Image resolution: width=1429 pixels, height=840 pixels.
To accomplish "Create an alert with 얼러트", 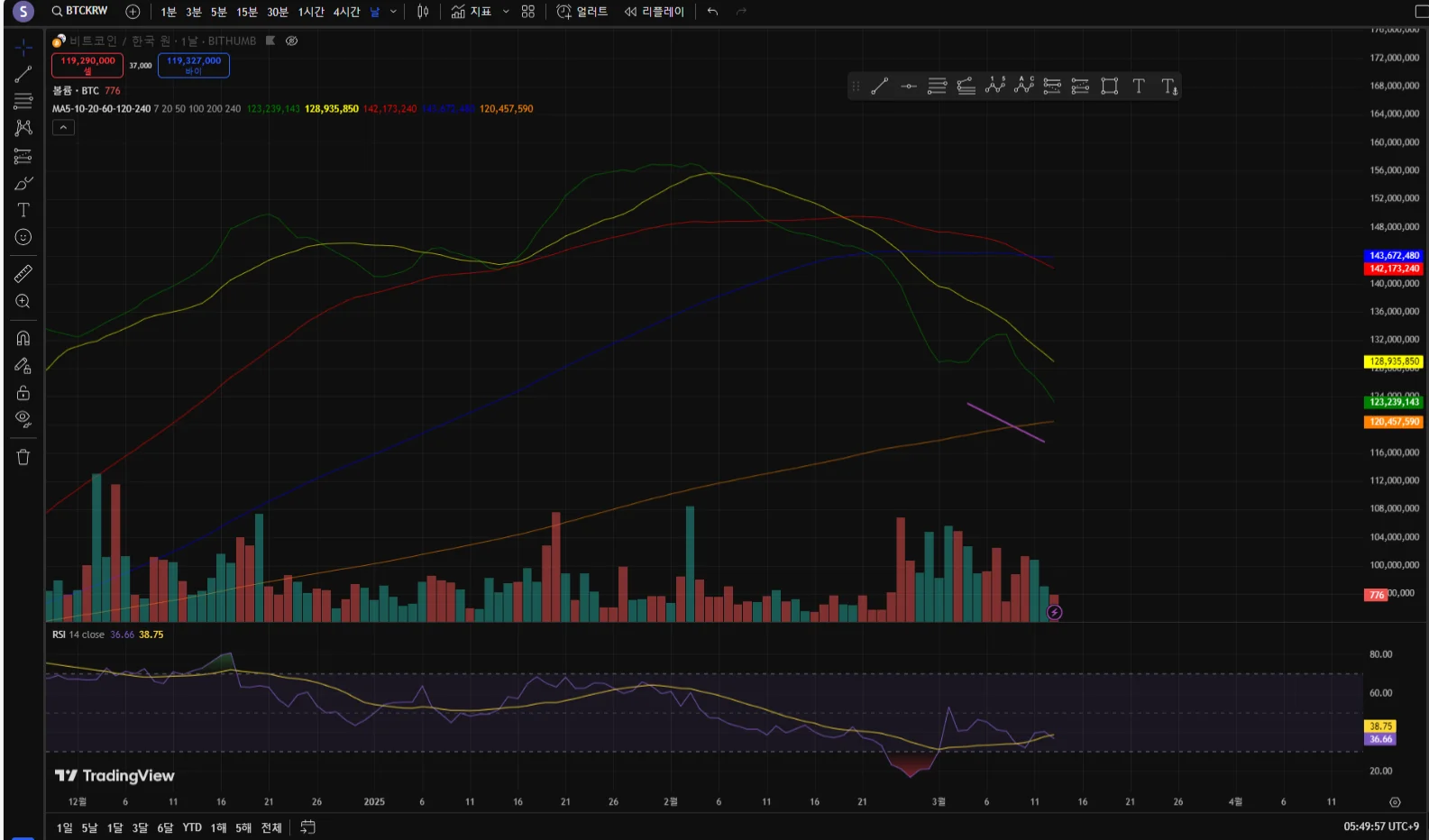I will point(582,12).
